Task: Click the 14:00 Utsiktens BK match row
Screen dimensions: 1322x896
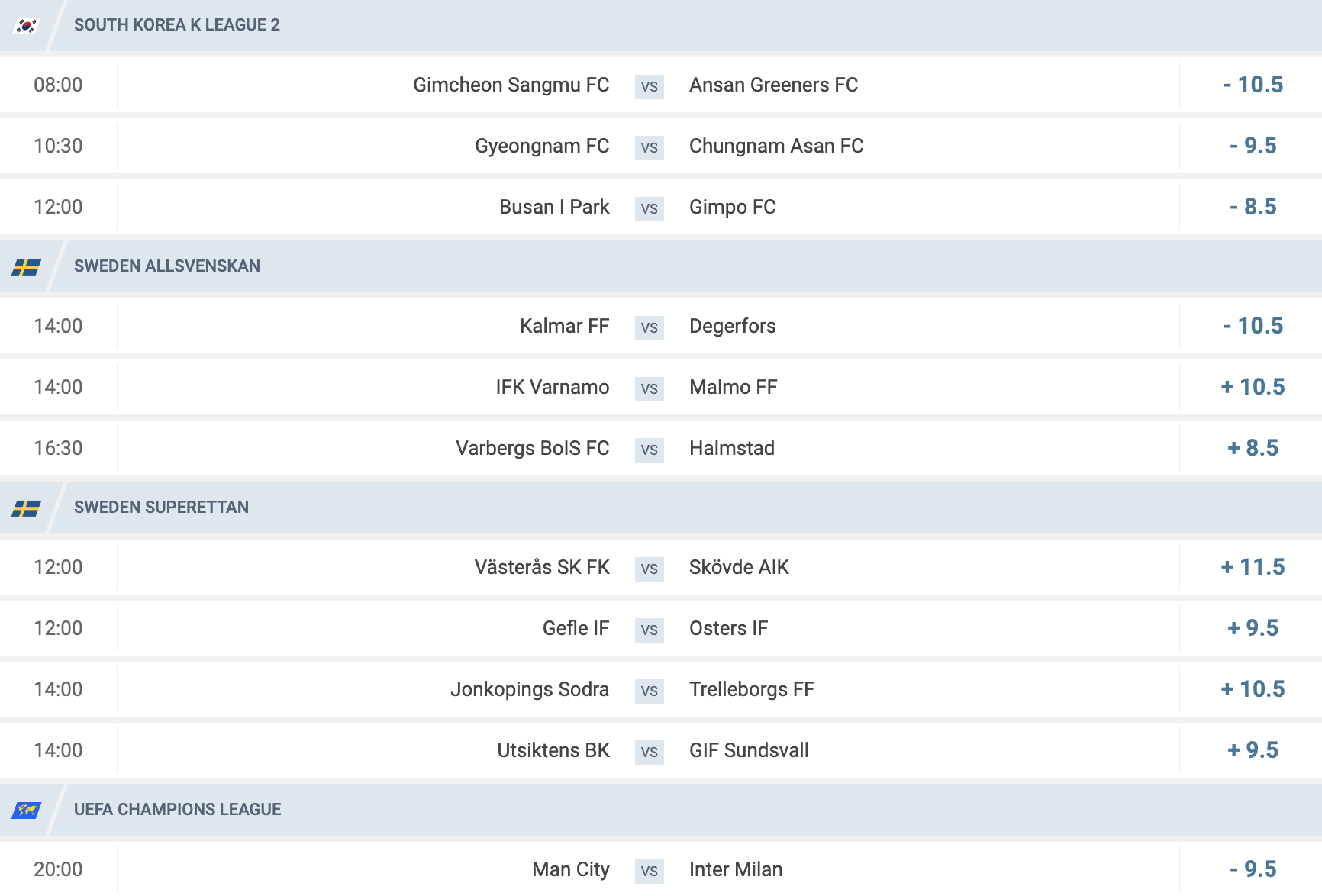Action: click(661, 750)
